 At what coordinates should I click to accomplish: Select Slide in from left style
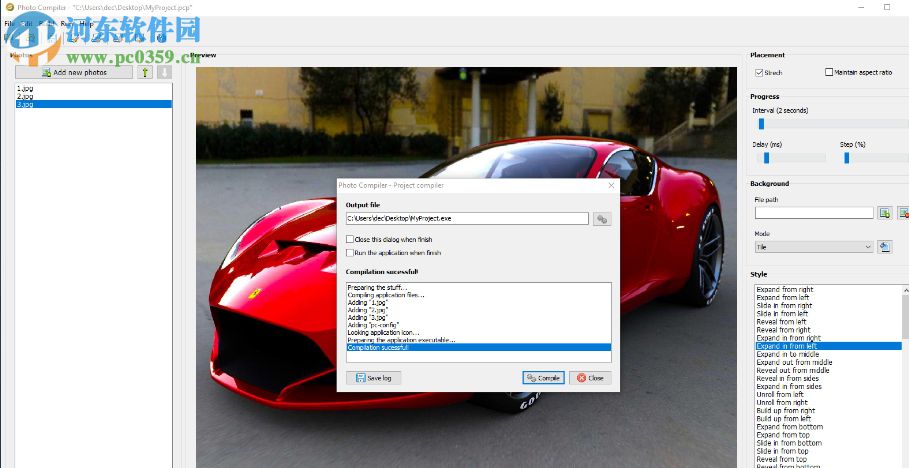pos(782,314)
